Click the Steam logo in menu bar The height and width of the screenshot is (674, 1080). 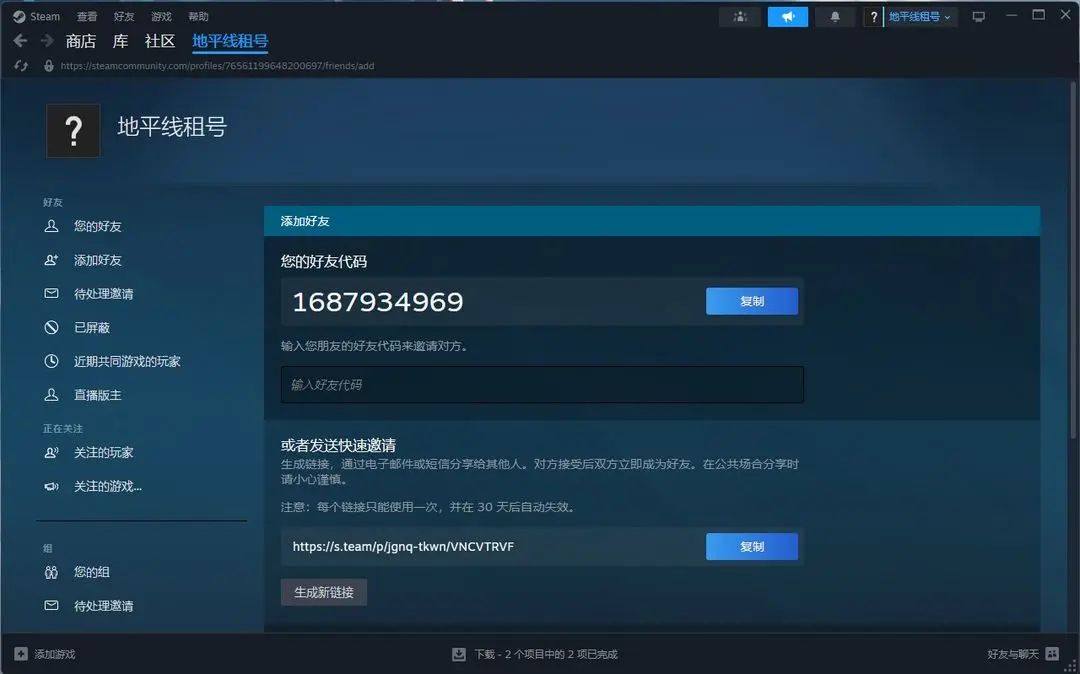coord(19,17)
